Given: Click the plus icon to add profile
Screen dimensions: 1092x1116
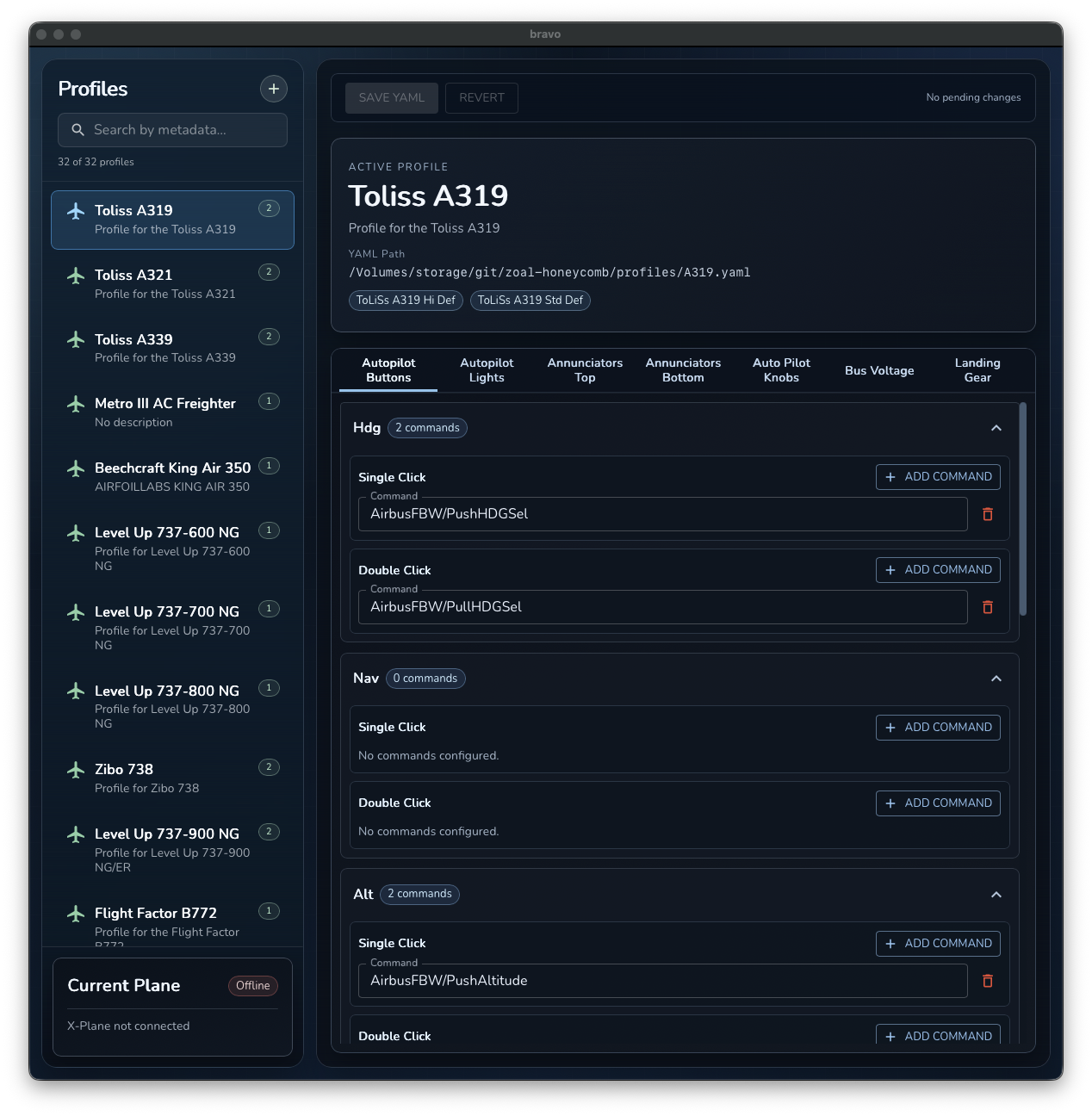Looking at the screenshot, I should click(x=273, y=89).
